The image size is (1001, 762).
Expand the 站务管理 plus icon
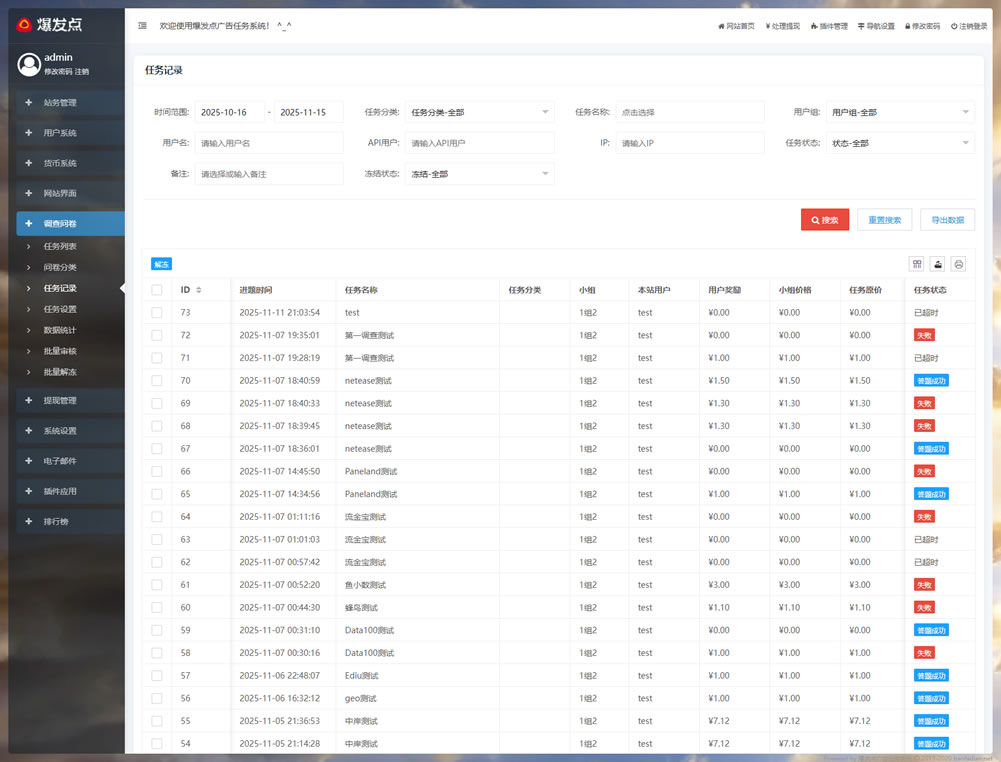29,102
